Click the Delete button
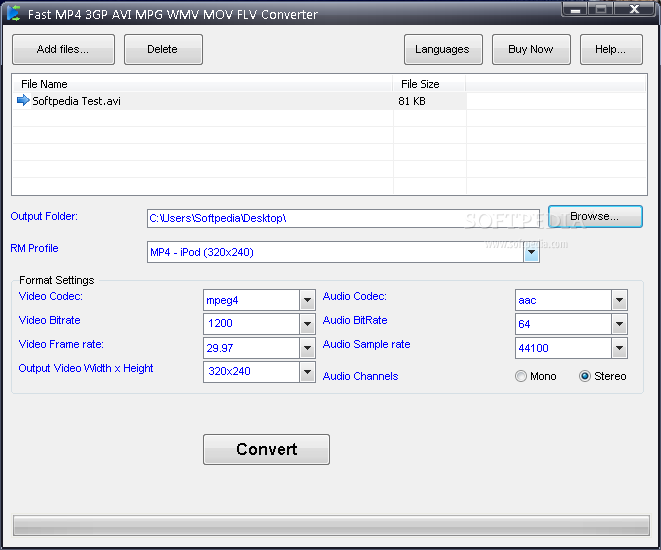 tap(163, 49)
